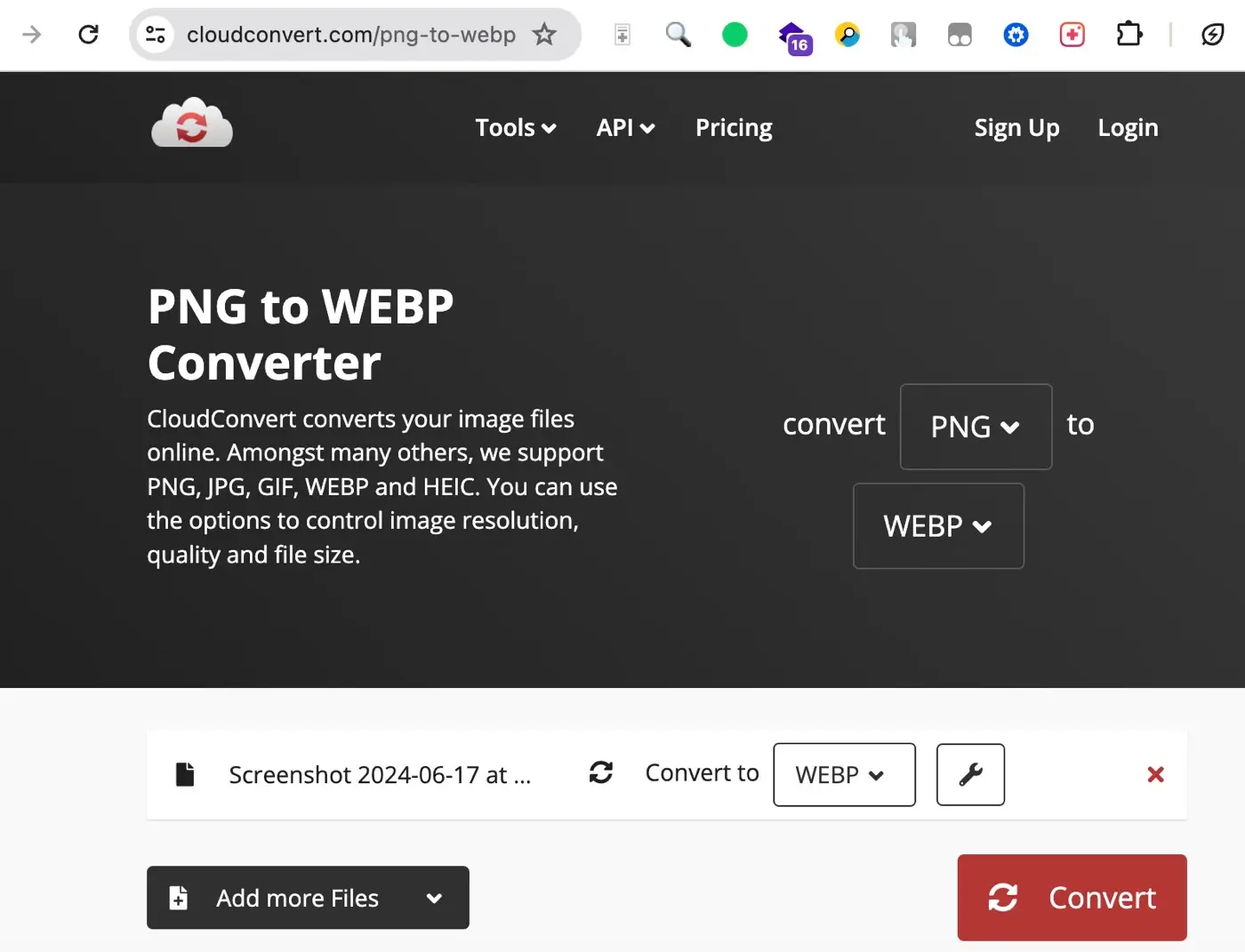
Task: Click the magnifying glass extension icon
Action: (x=679, y=35)
